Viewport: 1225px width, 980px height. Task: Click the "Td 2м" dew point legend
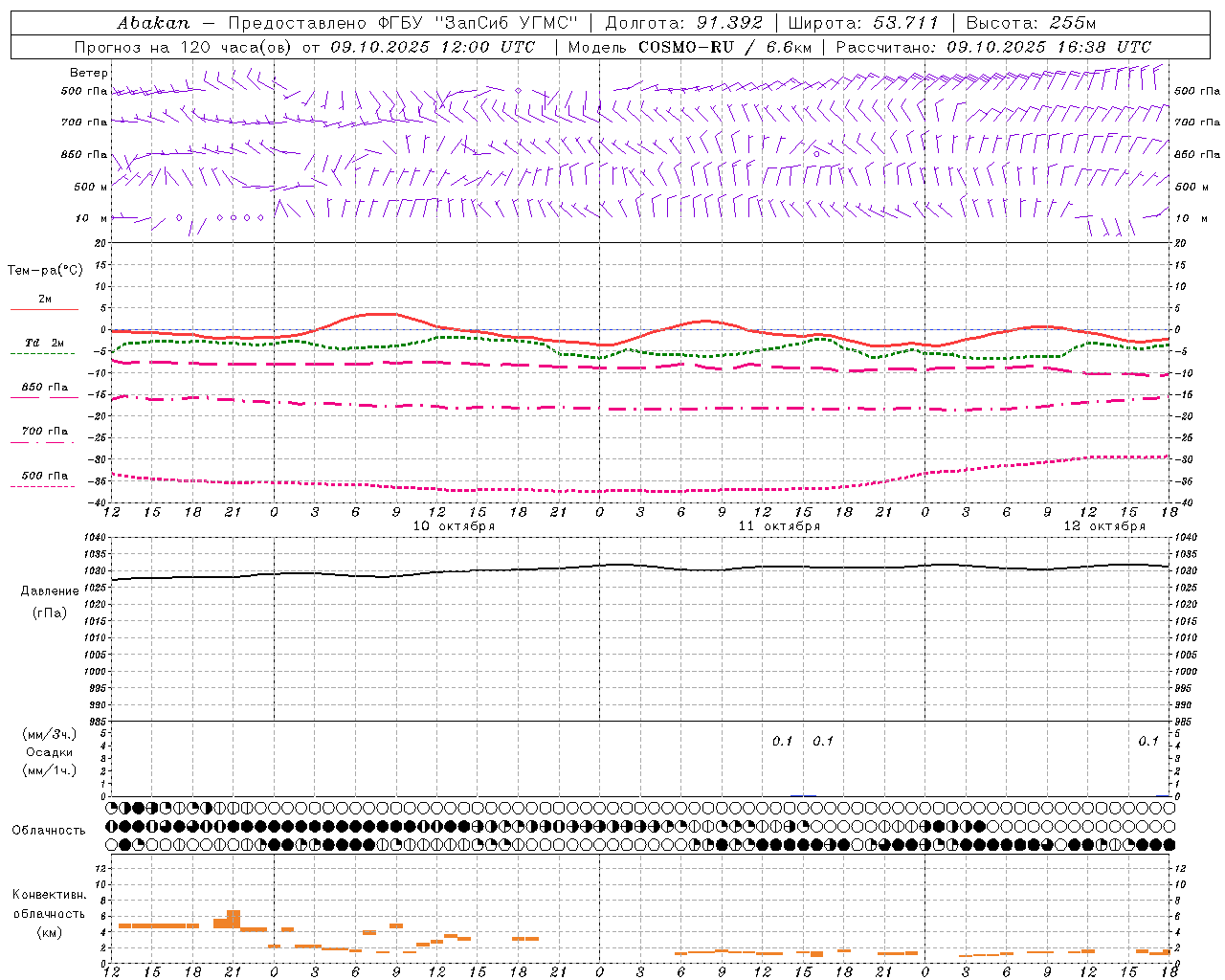[x=45, y=343]
